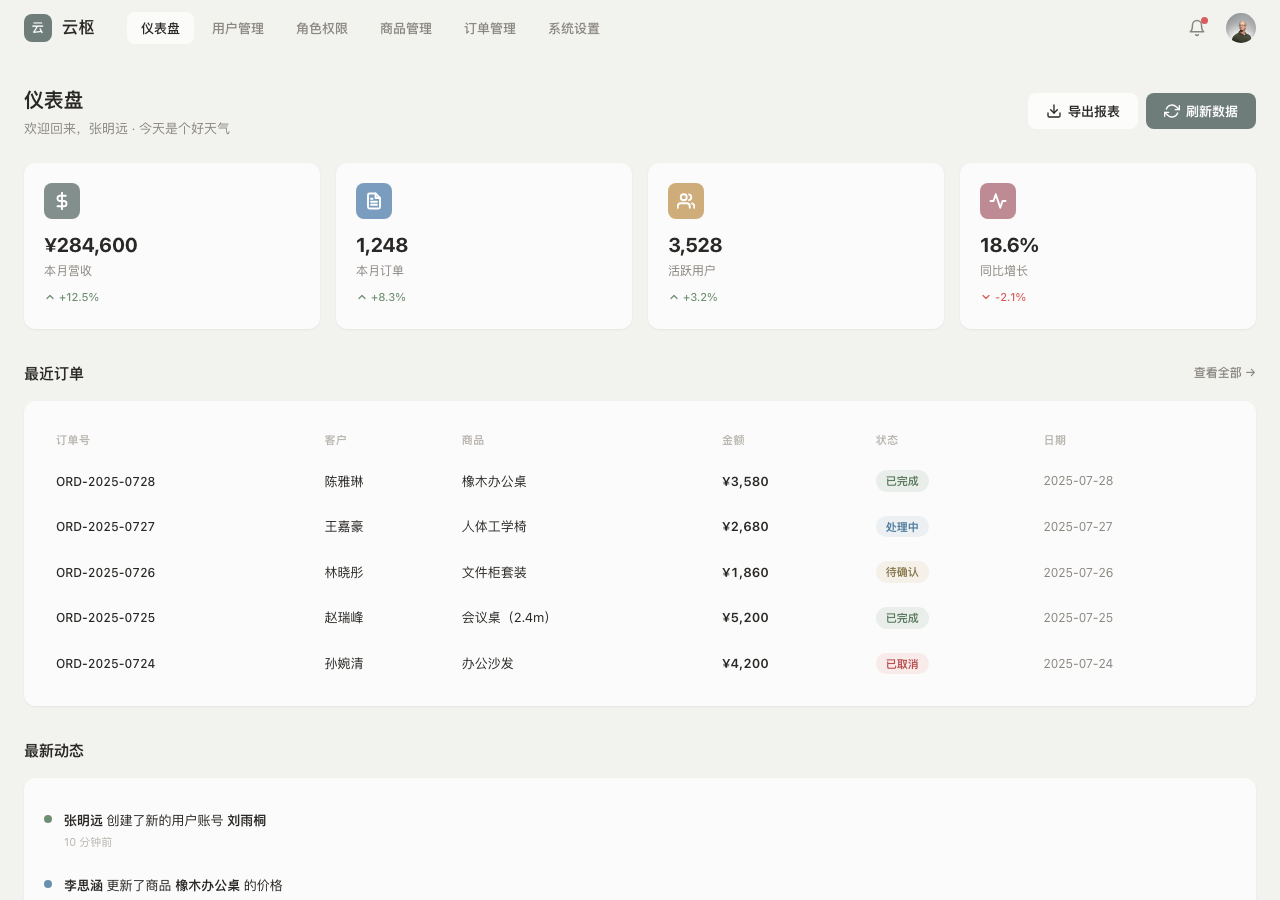Click the active users people icon
The image size is (1280, 900).
[686, 201]
